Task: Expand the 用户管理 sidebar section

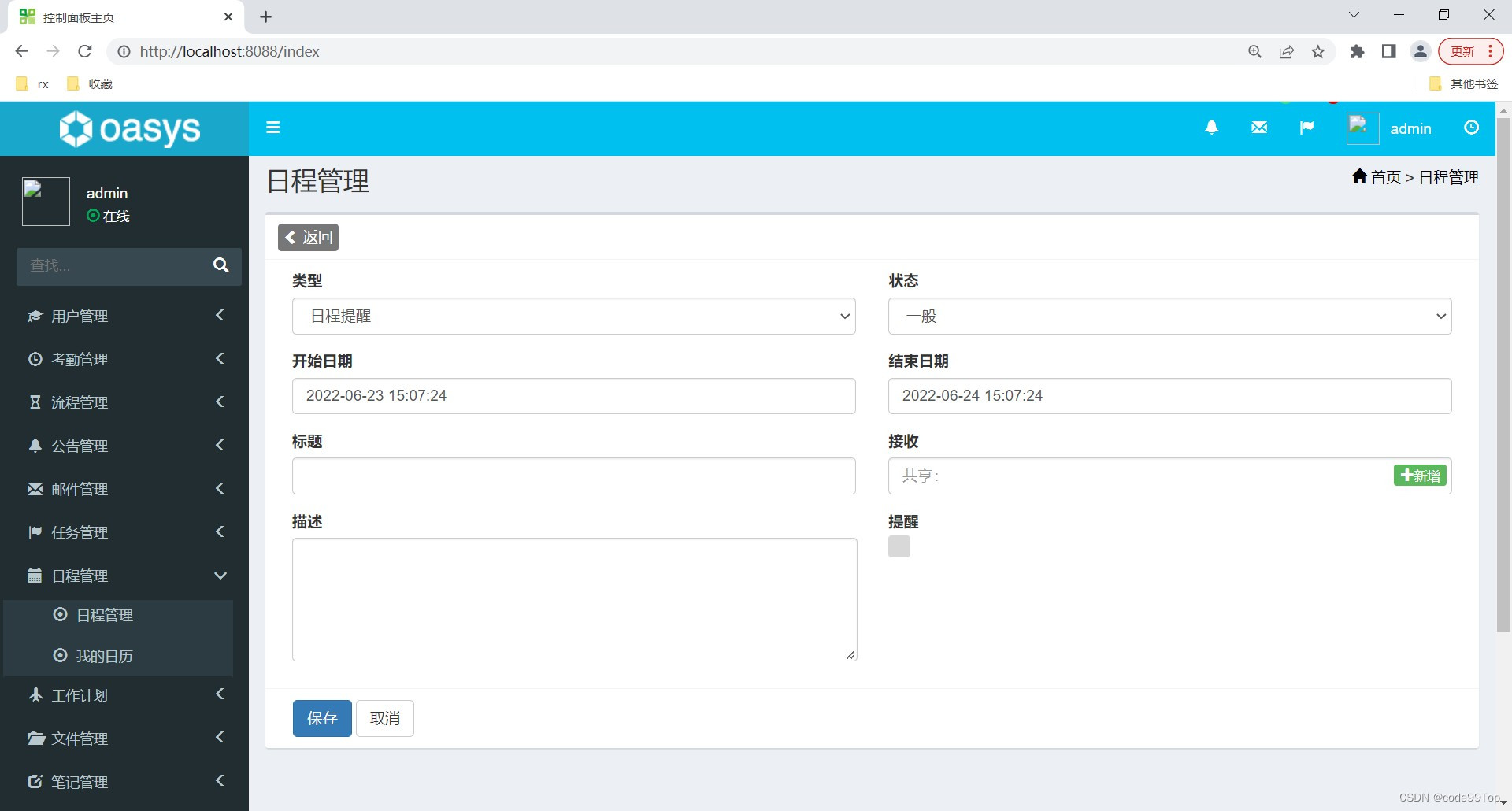Action: point(79,316)
